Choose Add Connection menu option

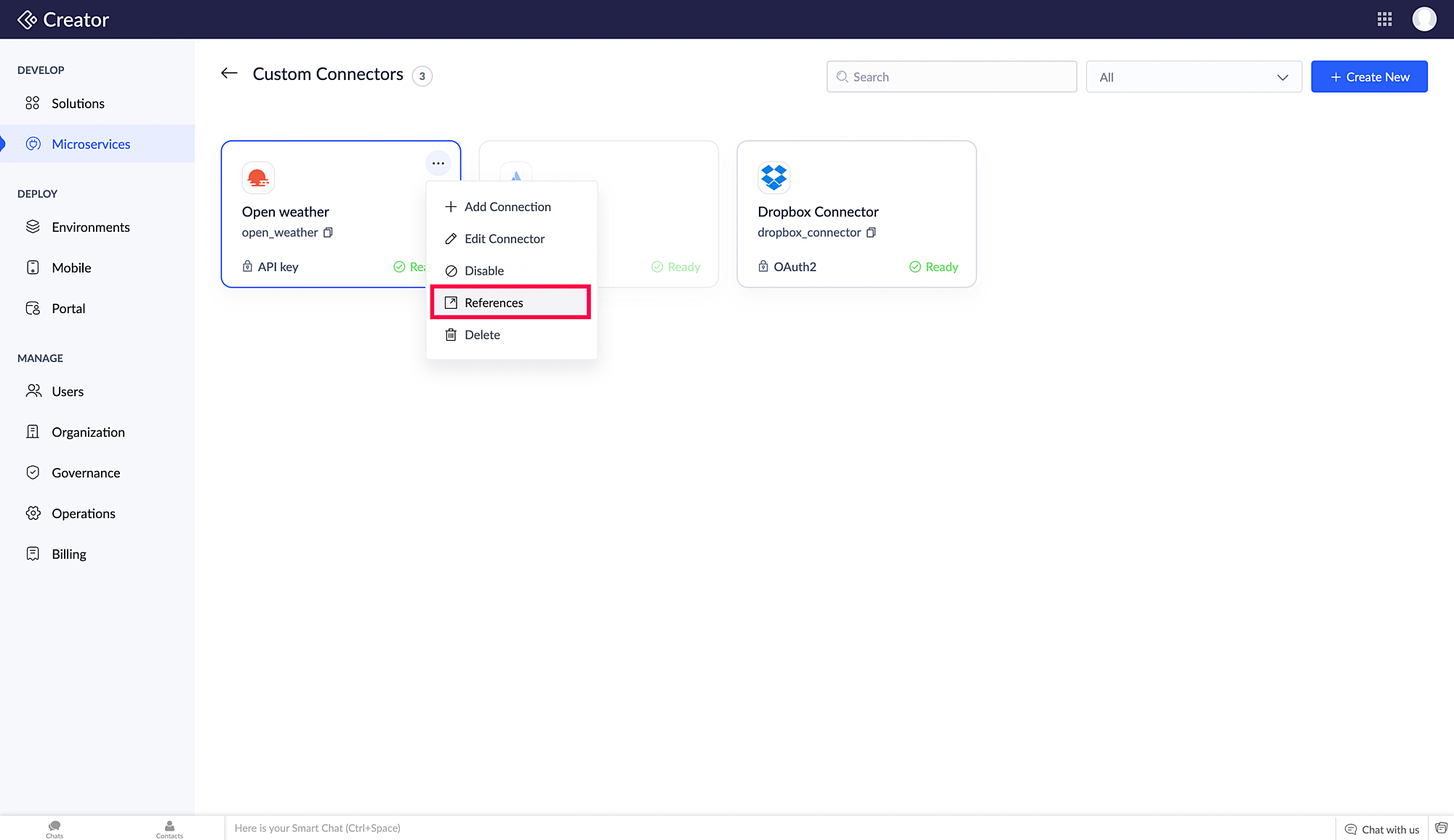[x=507, y=207]
